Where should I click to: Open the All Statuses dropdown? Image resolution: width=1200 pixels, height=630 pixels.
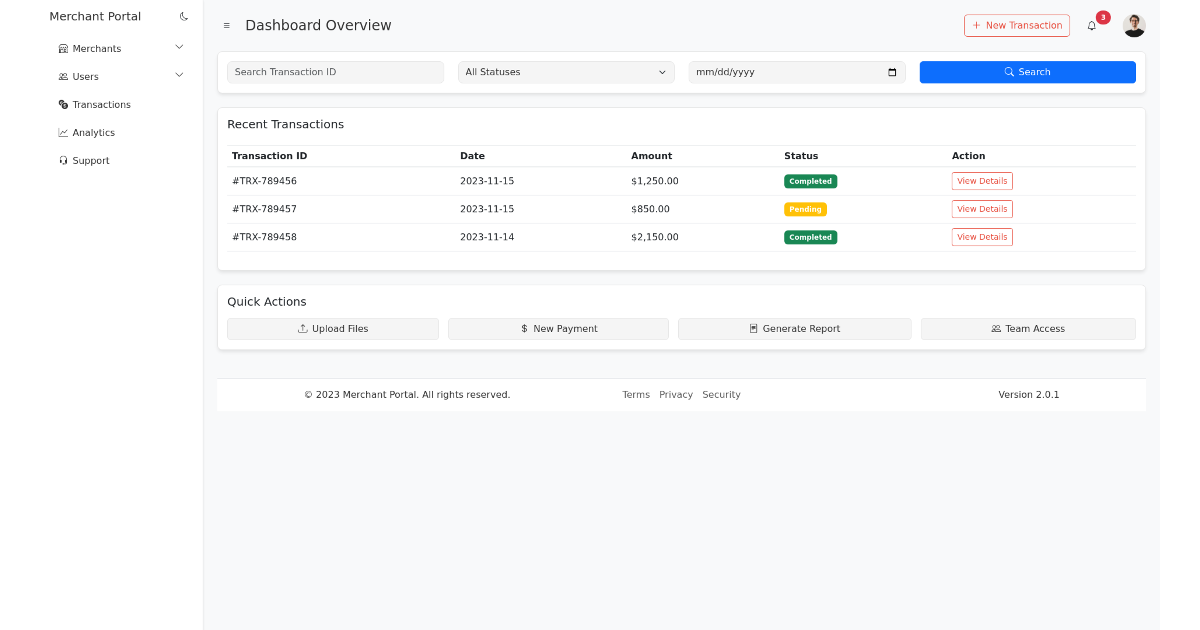[x=565, y=72]
